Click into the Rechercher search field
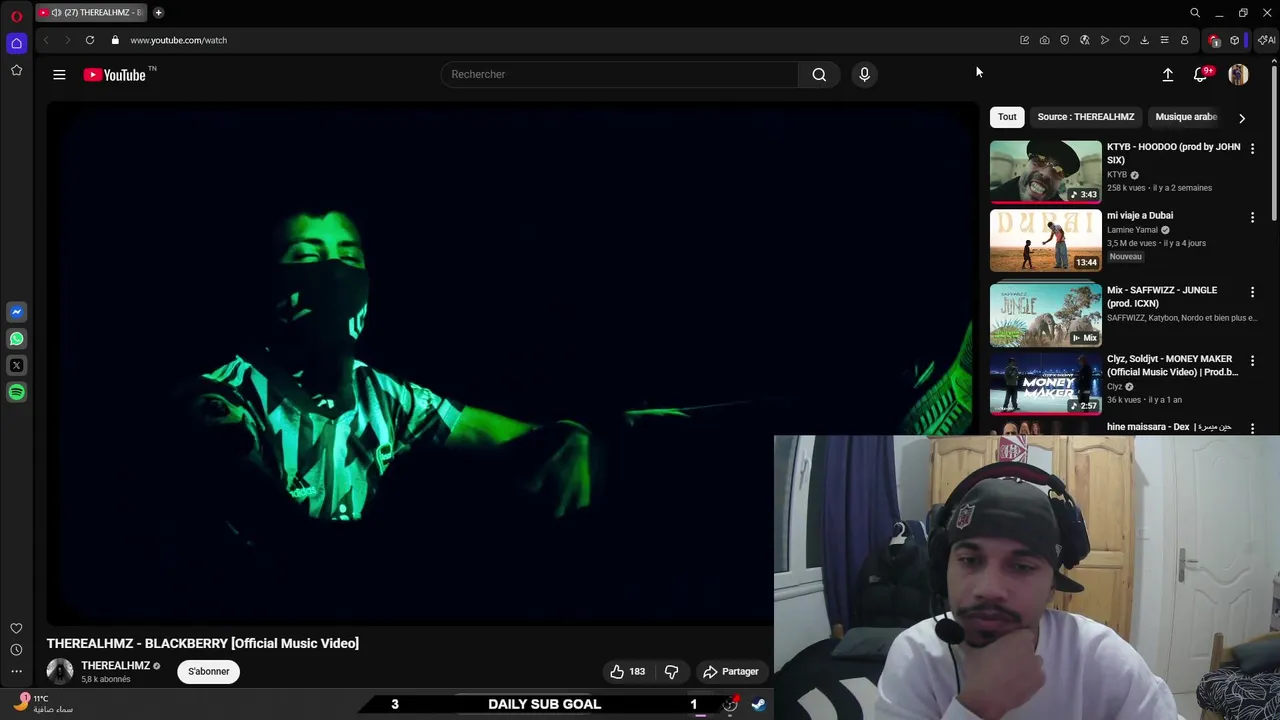 pyautogui.click(x=620, y=74)
